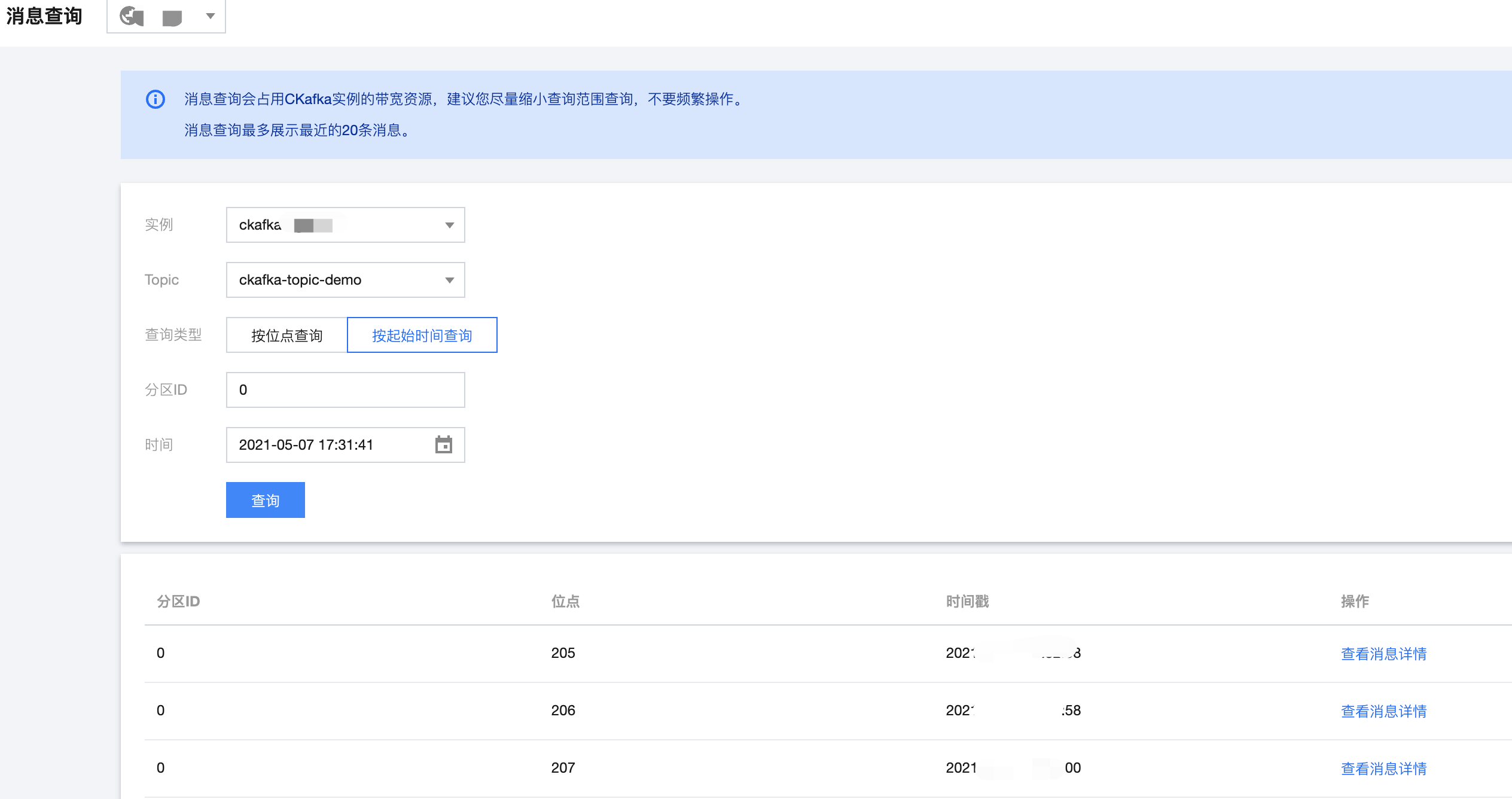The width and height of the screenshot is (1512, 799).
Task: Select 按位点查询 query type
Action: click(x=286, y=336)
